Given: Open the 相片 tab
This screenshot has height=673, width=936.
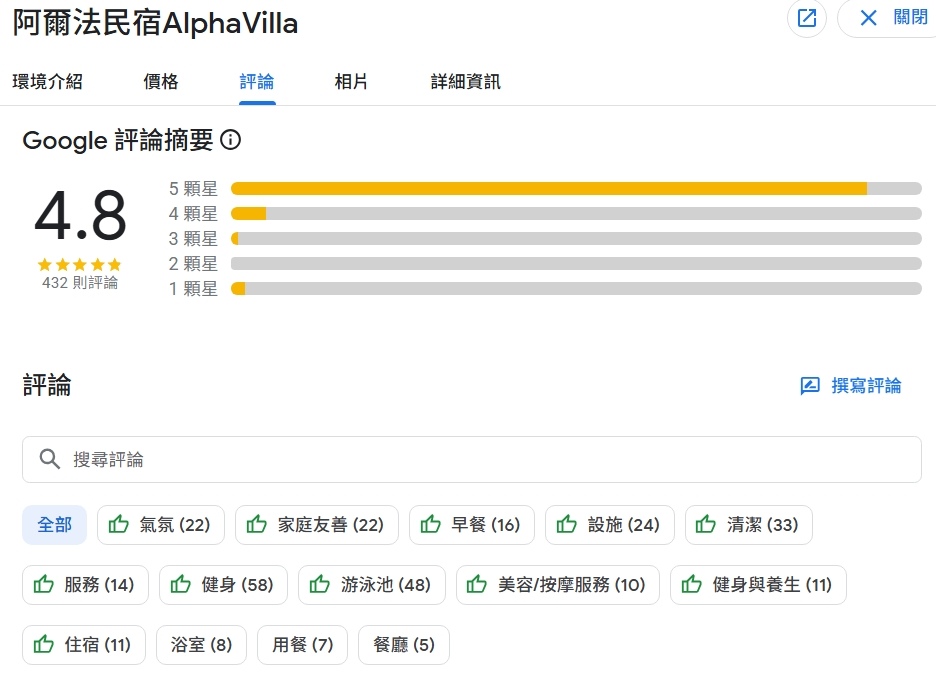Looking at the screenshot, I should (x=351, y=82).
